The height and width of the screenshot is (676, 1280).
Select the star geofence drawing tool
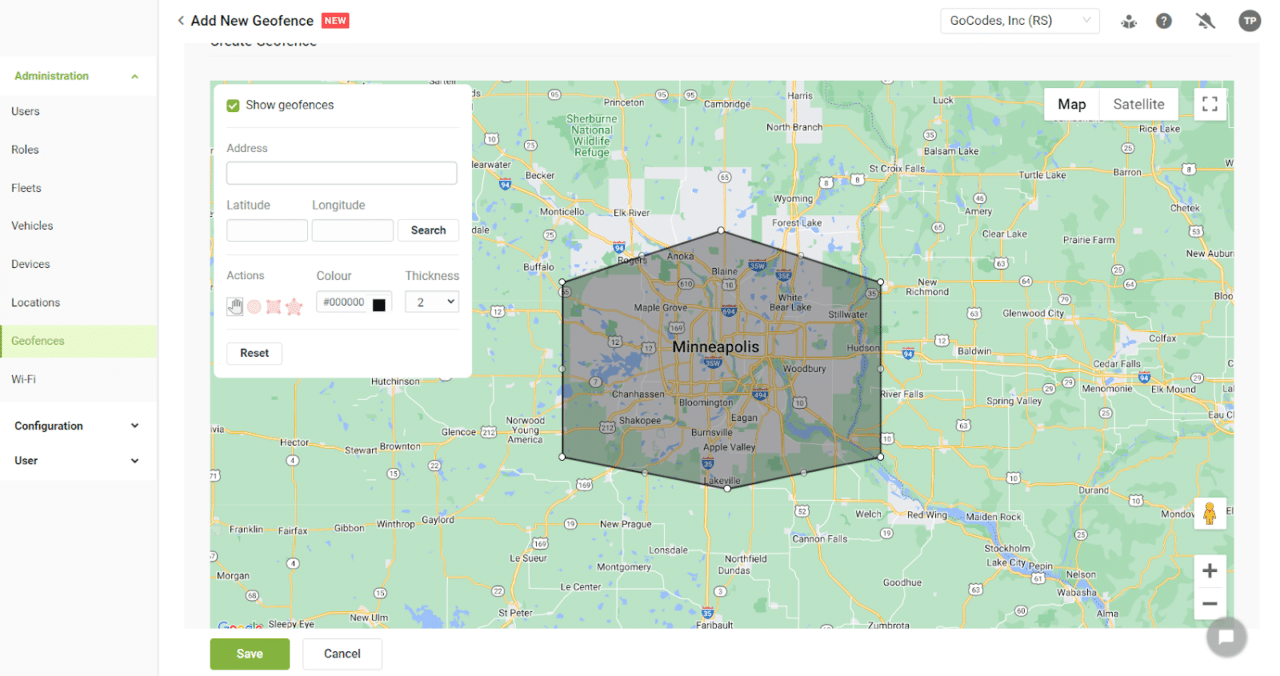[294, 306]
